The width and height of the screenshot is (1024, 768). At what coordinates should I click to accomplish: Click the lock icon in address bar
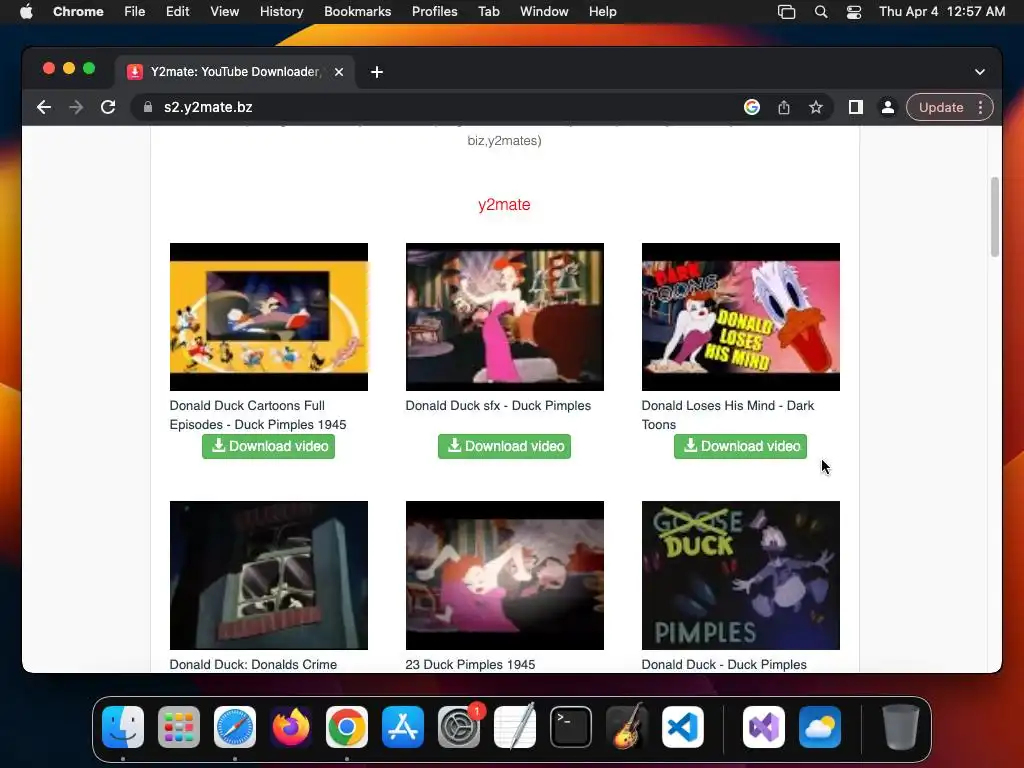[x=148, y=107]
